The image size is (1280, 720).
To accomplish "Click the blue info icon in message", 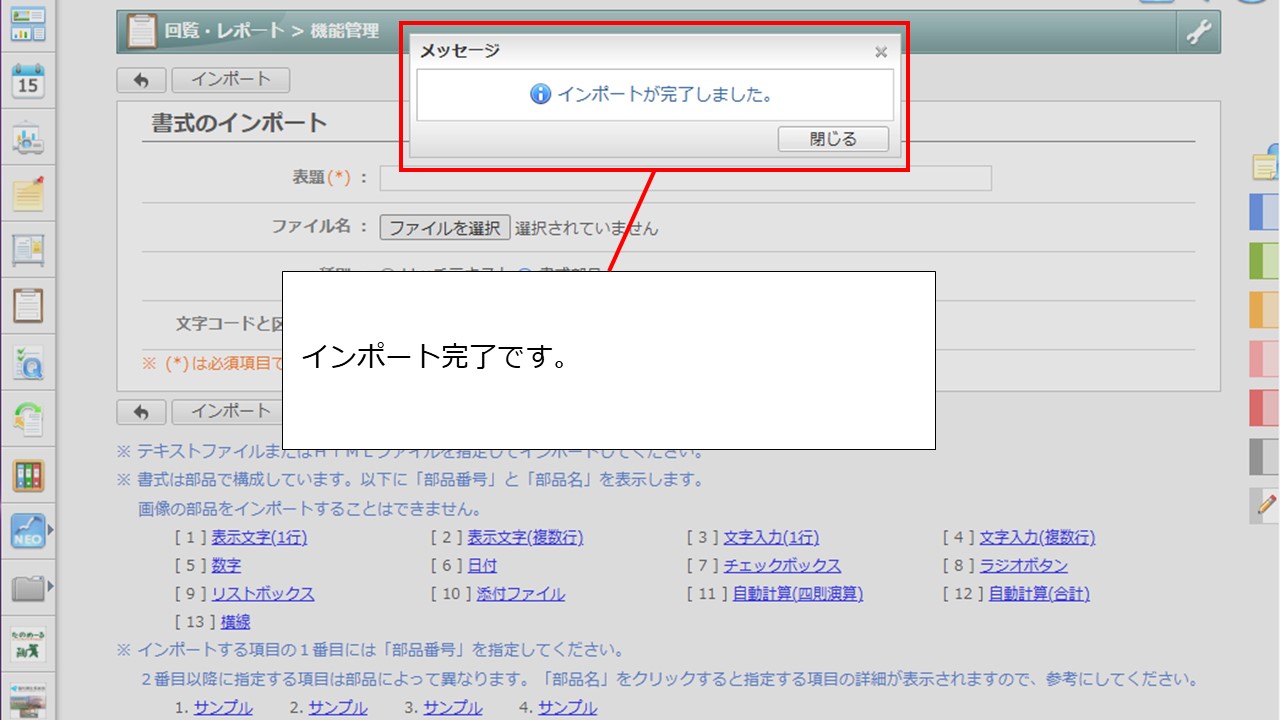I will 540,95.
